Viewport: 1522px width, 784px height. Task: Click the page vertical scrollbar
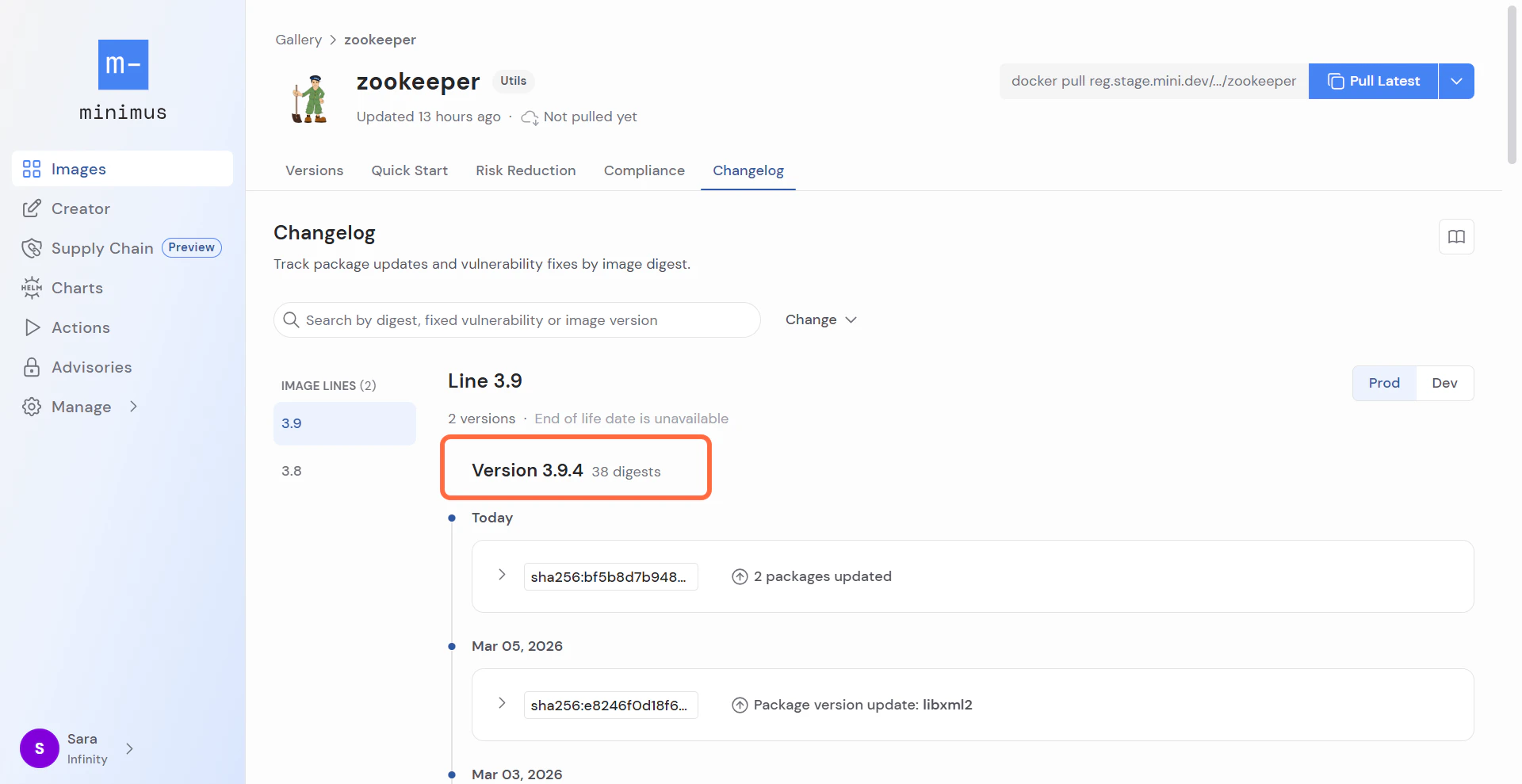pos(1512,86)
